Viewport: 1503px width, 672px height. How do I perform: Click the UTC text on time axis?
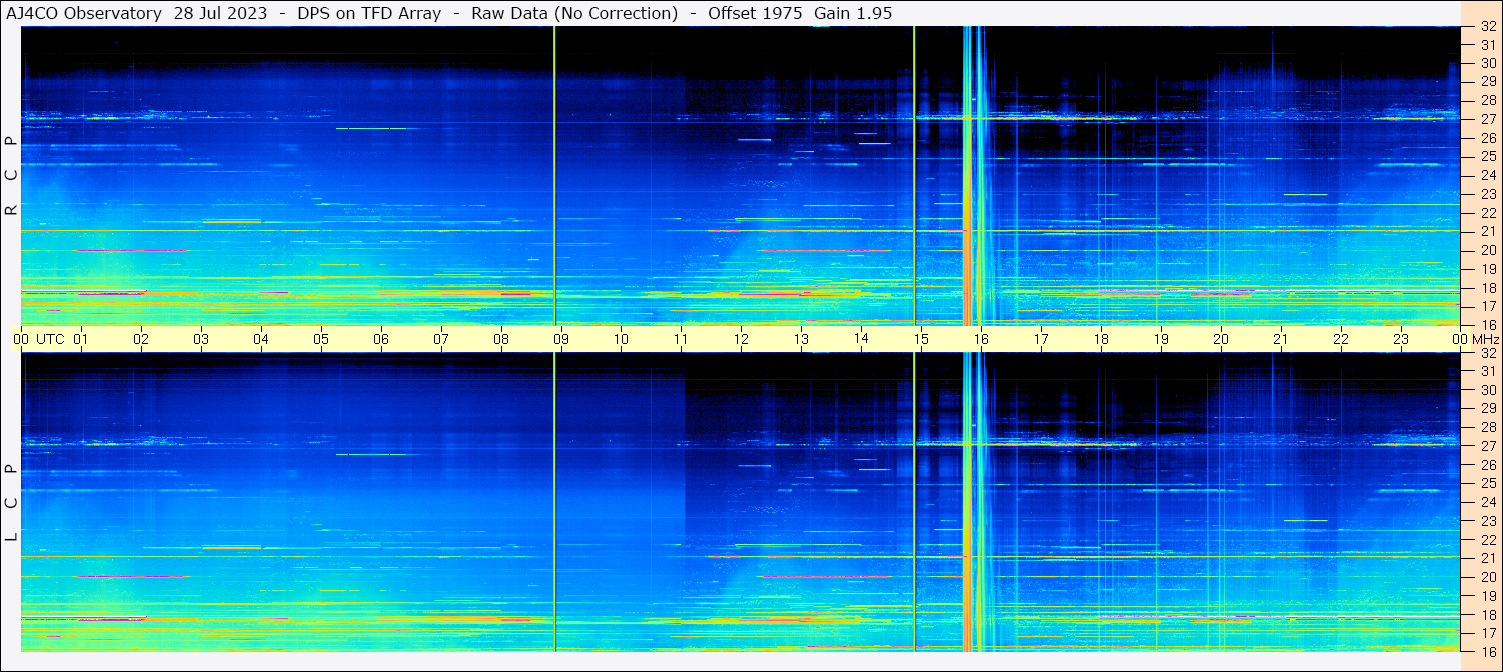[50, 339]
